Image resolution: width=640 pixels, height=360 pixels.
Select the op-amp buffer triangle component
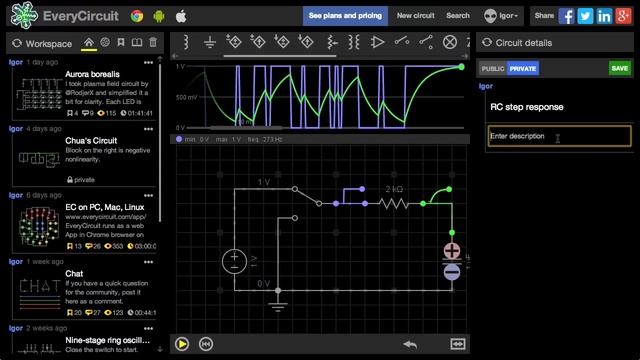pos(378,42)
